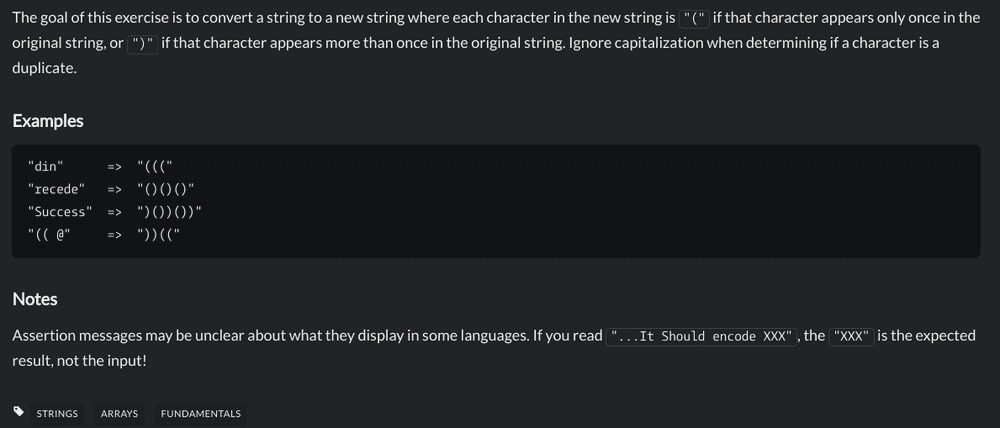Click the Examples heading

[x=48, y=121]
